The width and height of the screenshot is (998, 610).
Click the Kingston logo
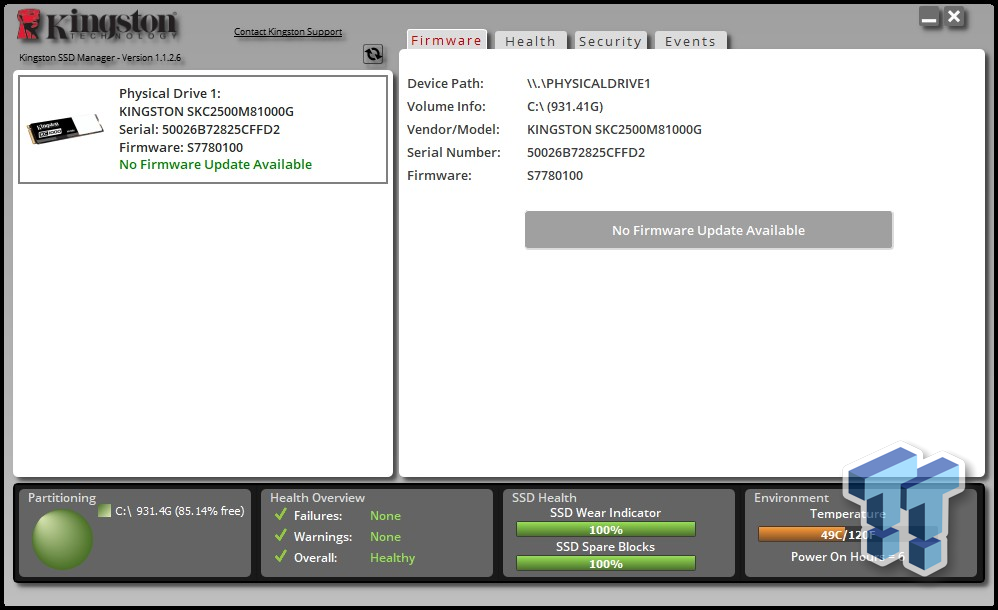pos(97,25)
